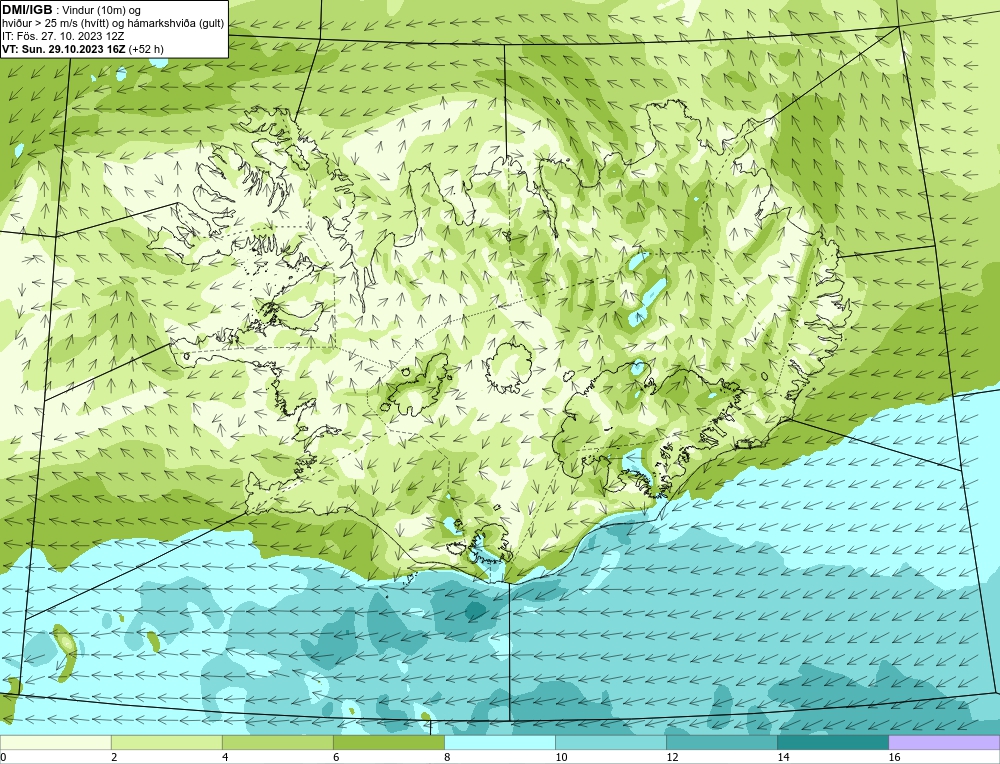Click the purple above-16 m/s legend swatch
This screenshot has width=1000, height=764.
[944, 742]
